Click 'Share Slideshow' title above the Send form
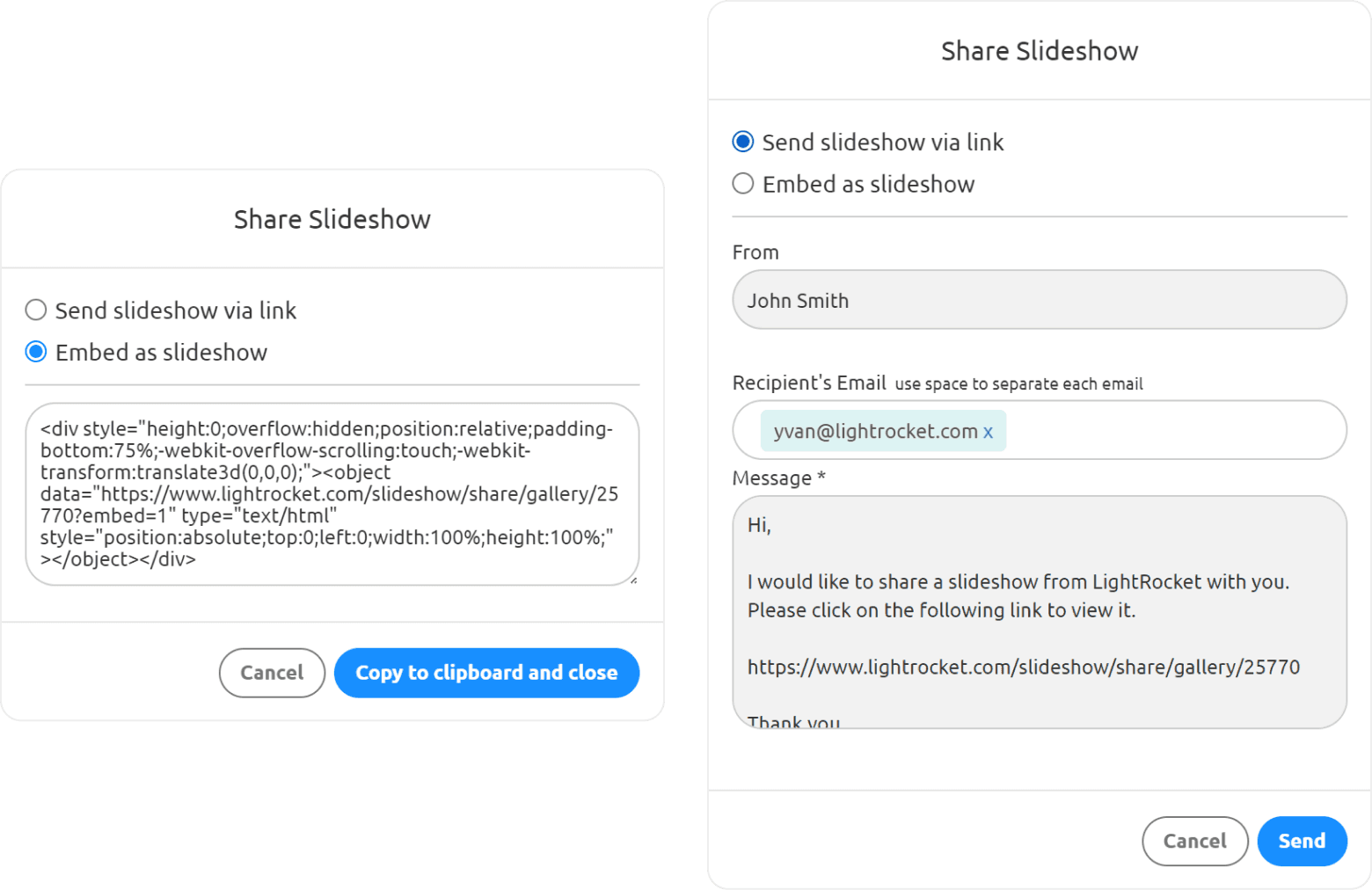The width and height of the screenshot is (1372, 890). click(1039, 51)
